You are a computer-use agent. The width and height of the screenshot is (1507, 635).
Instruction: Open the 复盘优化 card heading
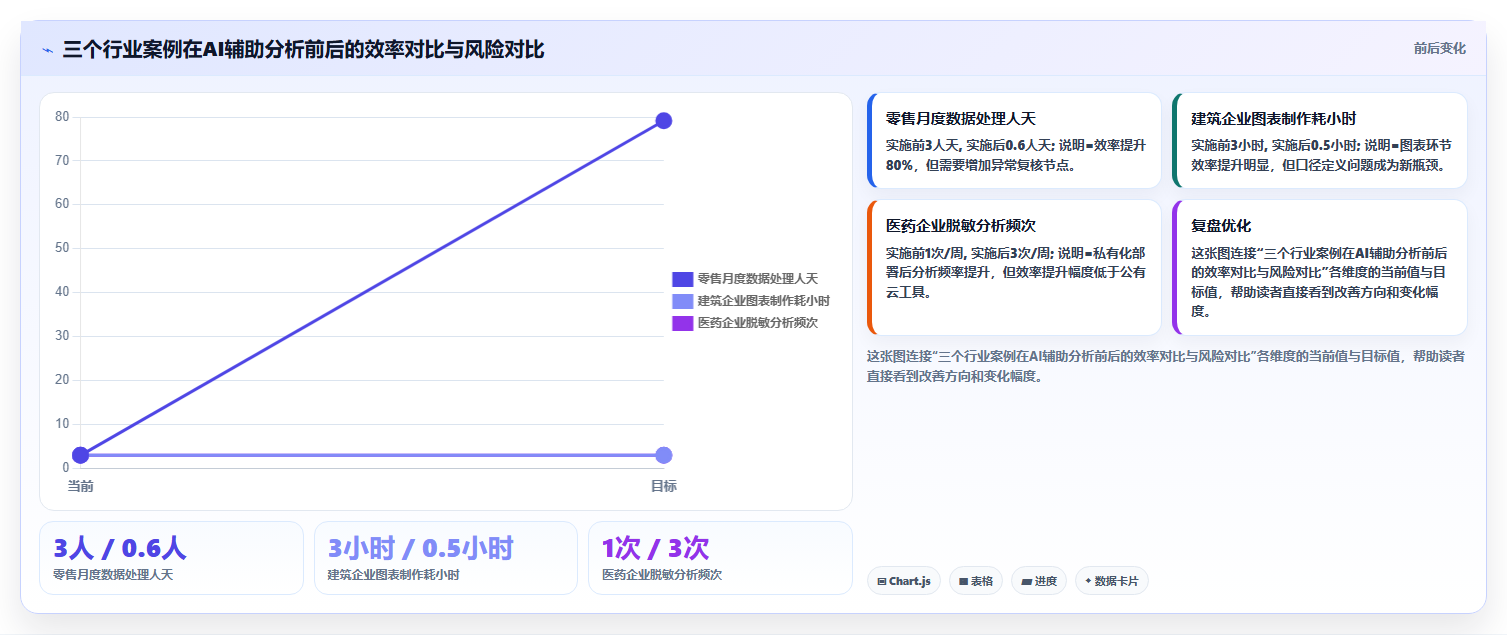pos(1221,226)
